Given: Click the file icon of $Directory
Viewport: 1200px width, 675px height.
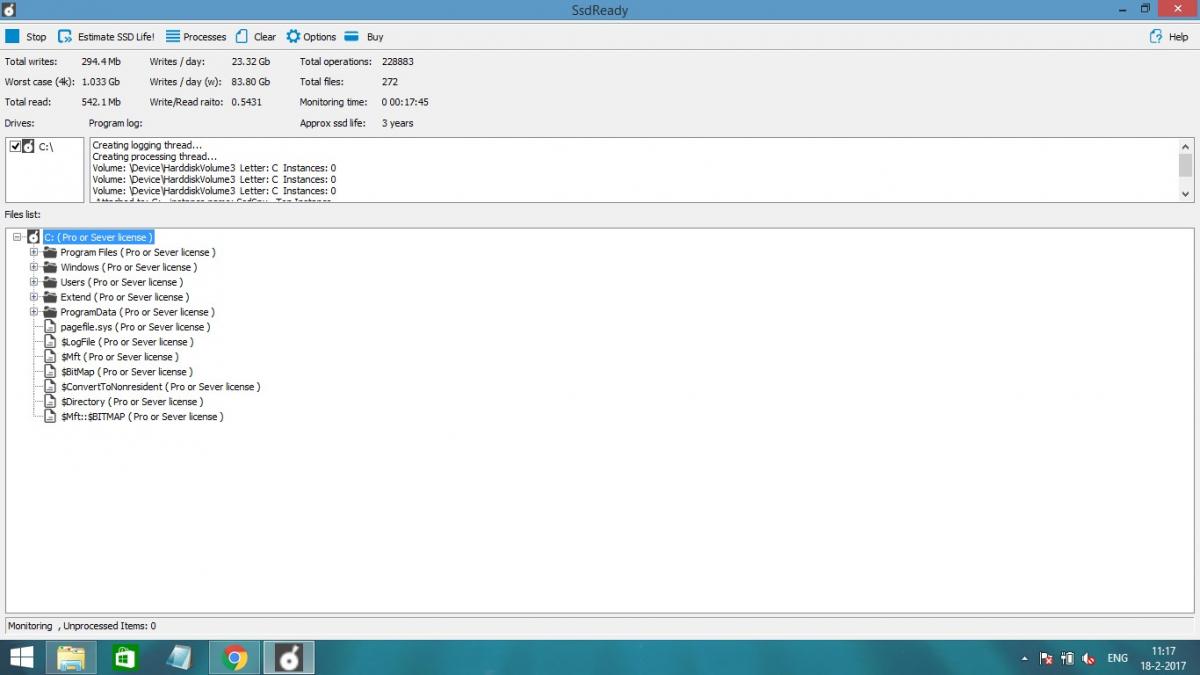Looking at the screenshot, I should tap(50, 402).
